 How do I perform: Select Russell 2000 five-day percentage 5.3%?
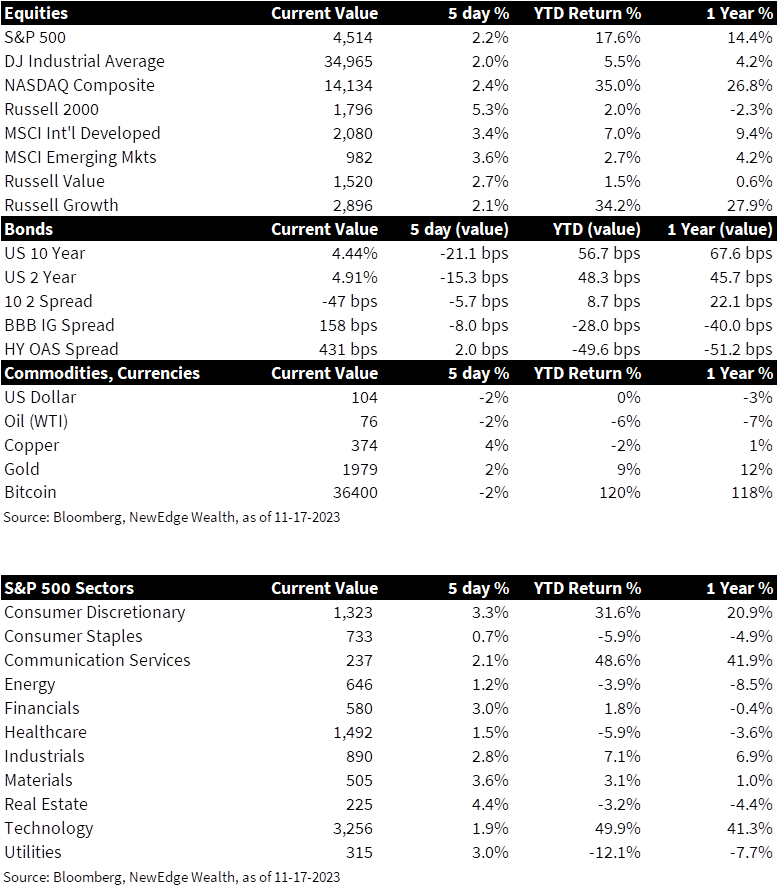(490, 109)
